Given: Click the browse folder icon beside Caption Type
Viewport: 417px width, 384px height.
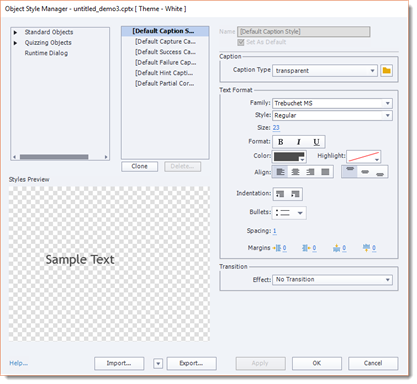Looking at the screenshot, I should click(x=387, y=71).
